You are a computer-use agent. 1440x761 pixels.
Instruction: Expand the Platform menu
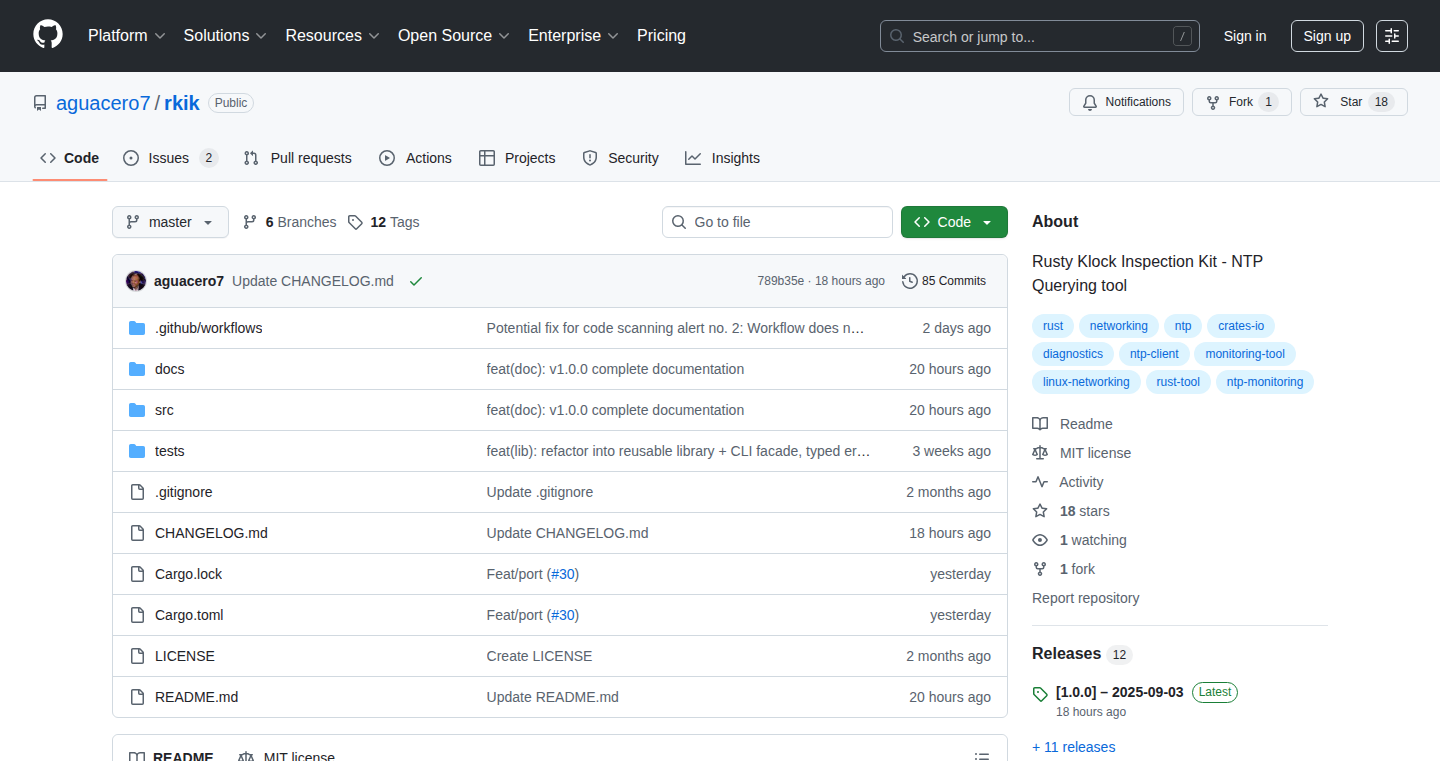(x=126, y=36)
